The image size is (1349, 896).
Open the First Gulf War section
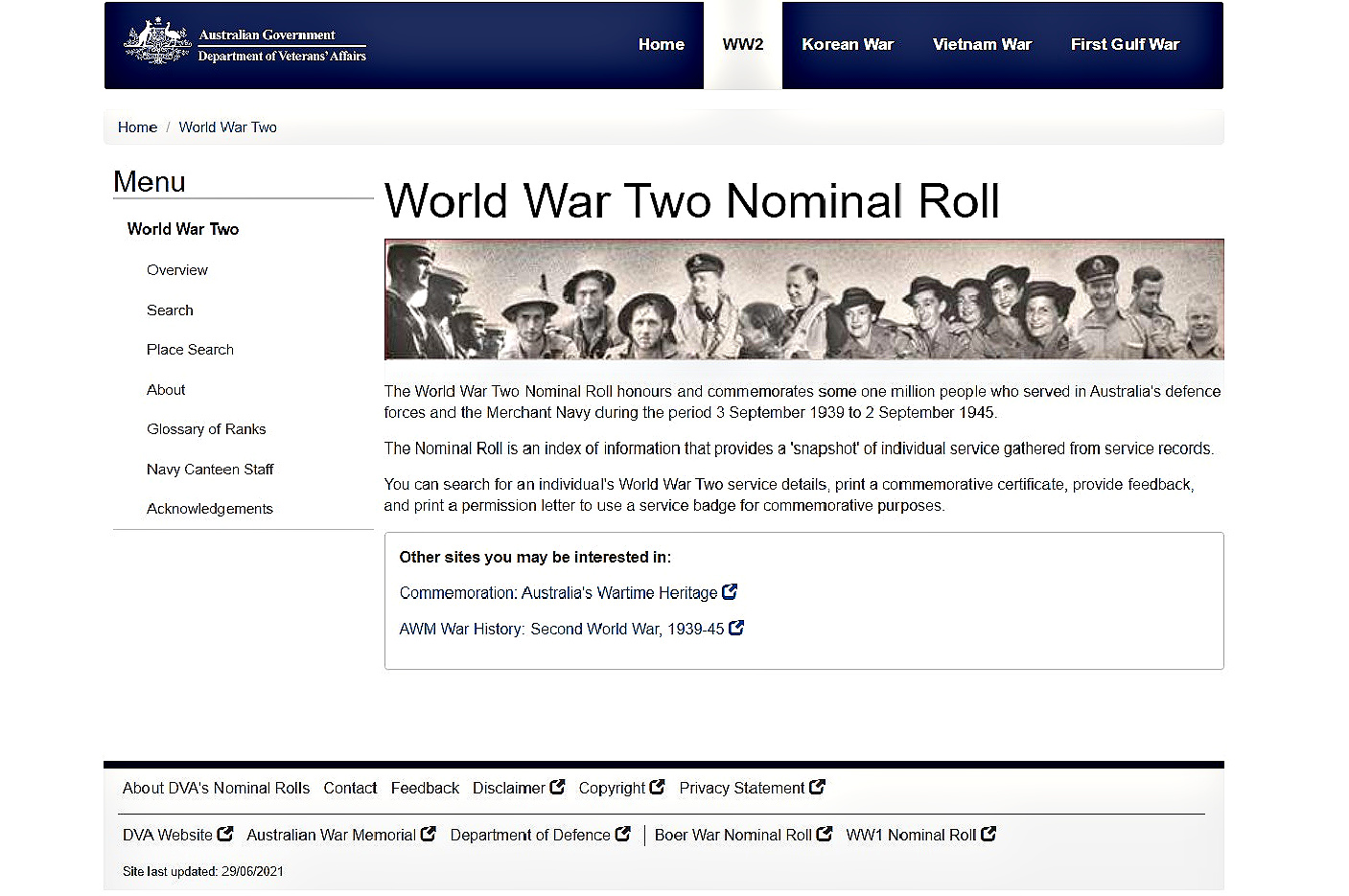[1125, 44]
